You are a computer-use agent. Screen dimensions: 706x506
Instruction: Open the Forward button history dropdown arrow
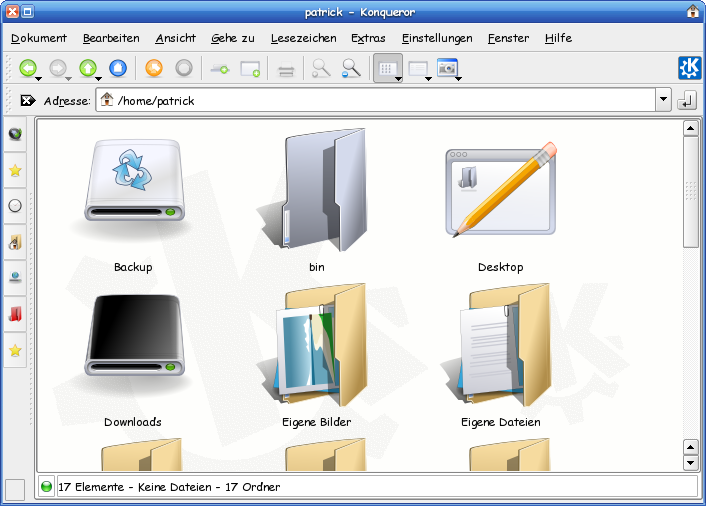click(68, 79)
